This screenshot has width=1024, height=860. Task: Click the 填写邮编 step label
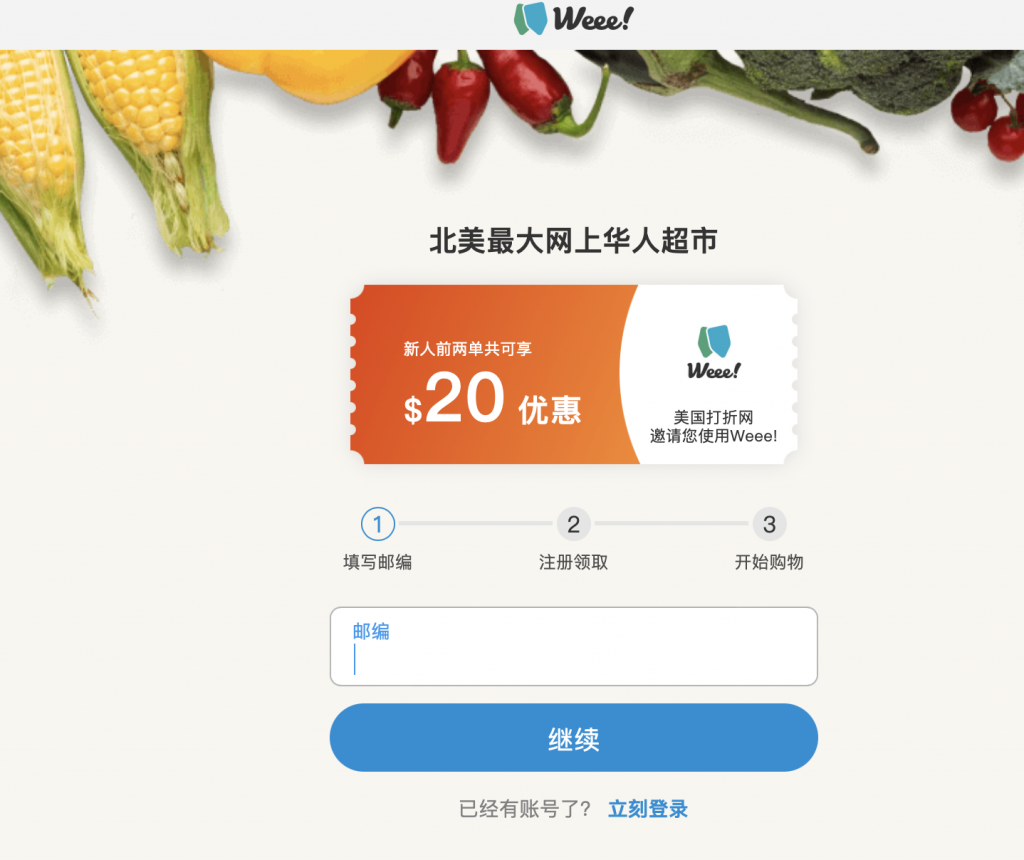(377, 562)
